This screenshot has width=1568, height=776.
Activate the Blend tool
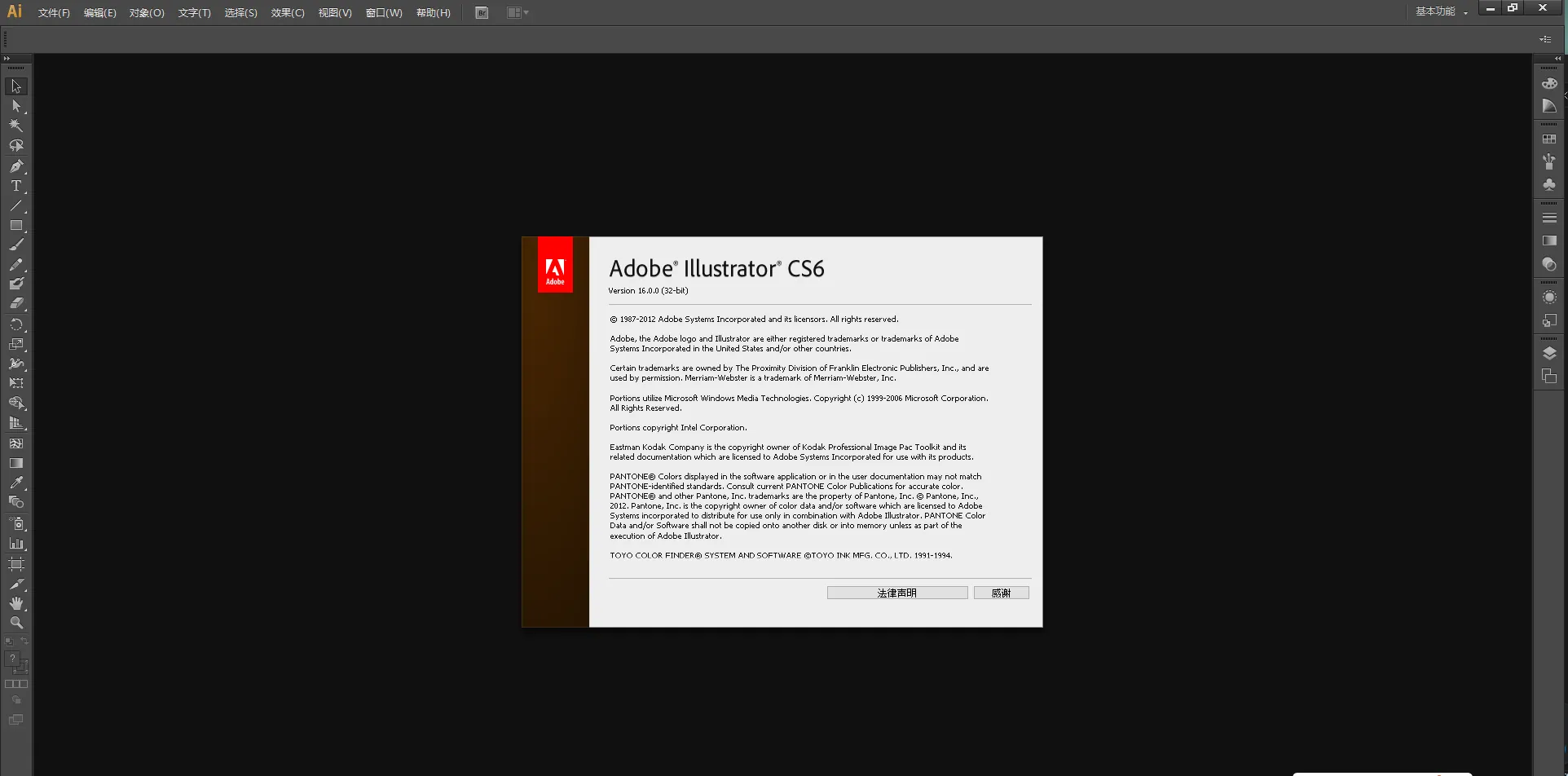pyautogui.click(x=16, y=502)
